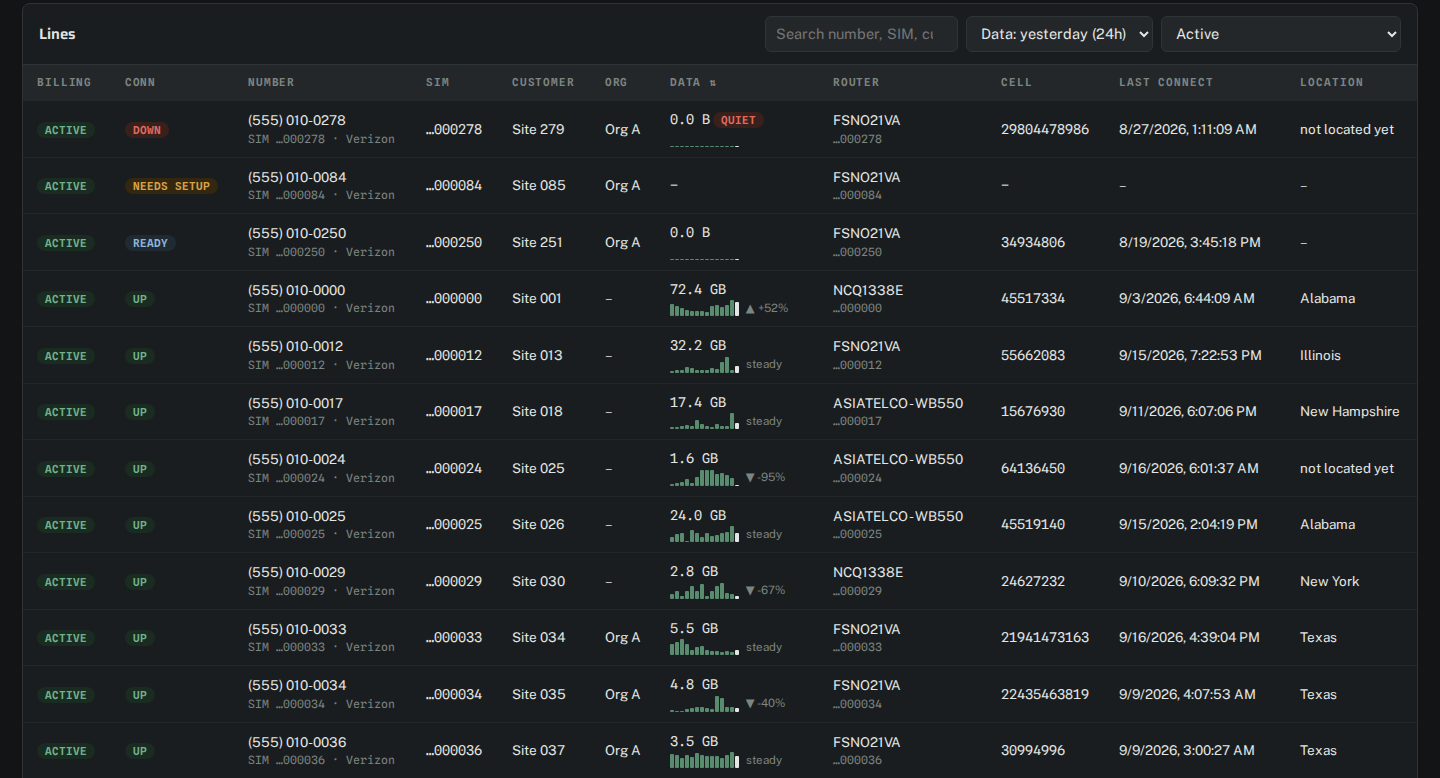
Task: Open line (555) 010-0250
Action: pos(297,233)
